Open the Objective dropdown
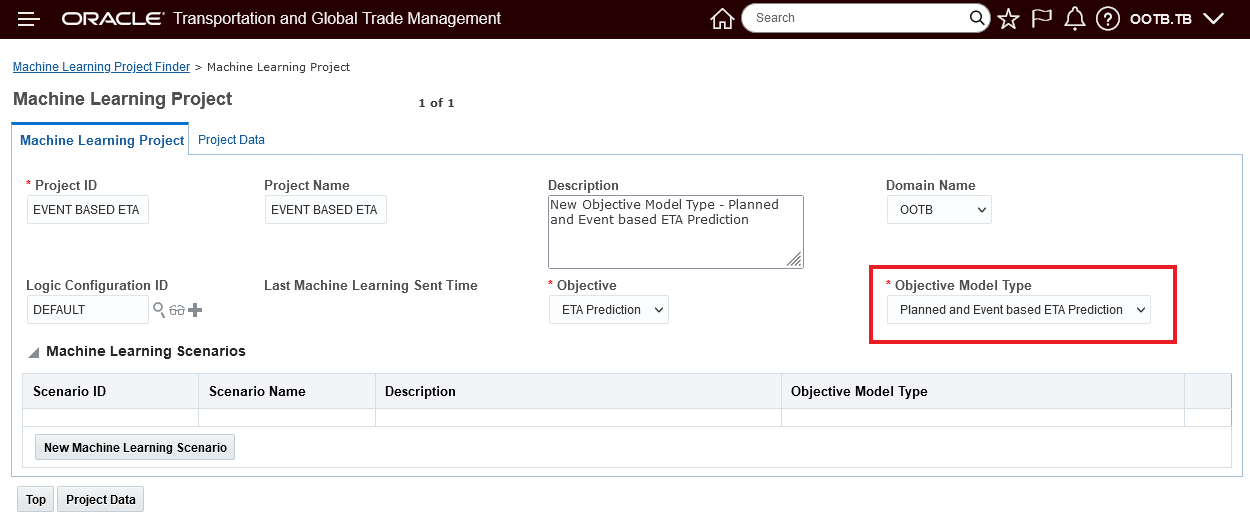Image resolution: width=1250 pixels, height=523 pixels. coord(609,310)
